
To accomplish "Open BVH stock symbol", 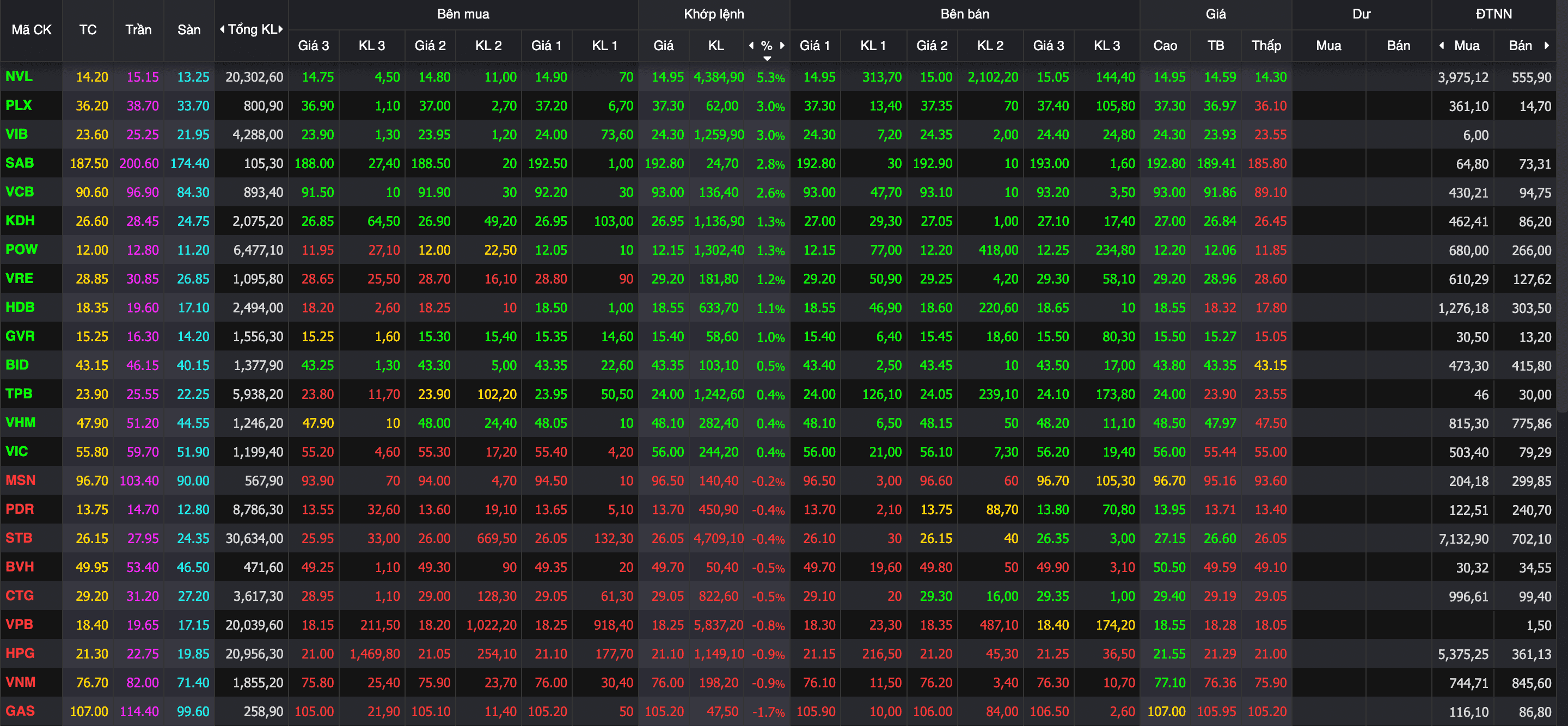I will [20, 567].
